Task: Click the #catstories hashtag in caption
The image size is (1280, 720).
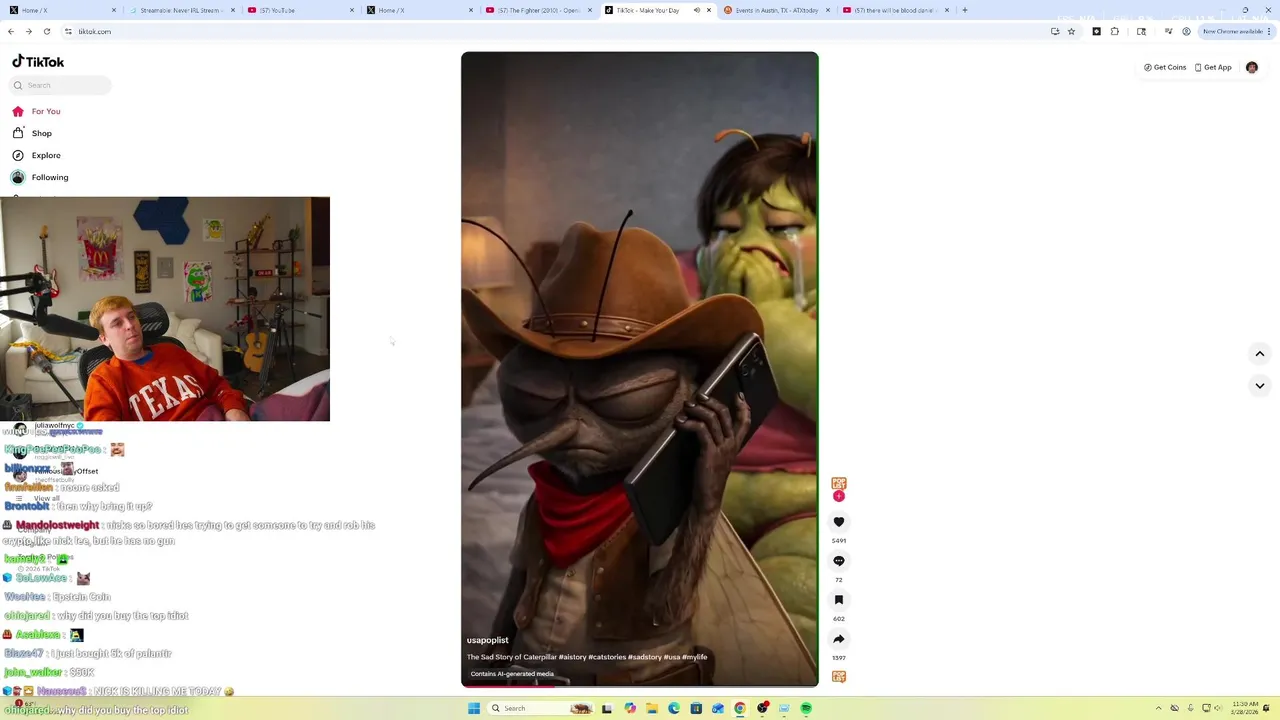Action: click(607, 657)
